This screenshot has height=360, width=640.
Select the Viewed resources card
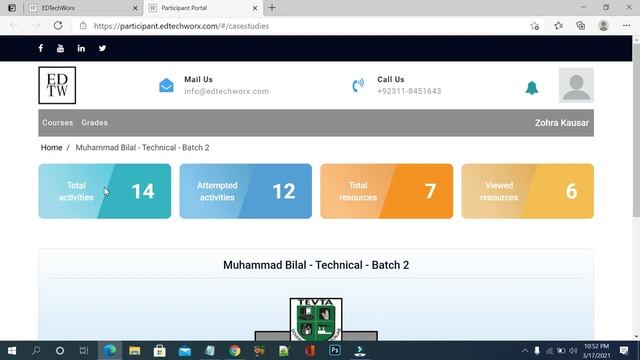(527, 191)
